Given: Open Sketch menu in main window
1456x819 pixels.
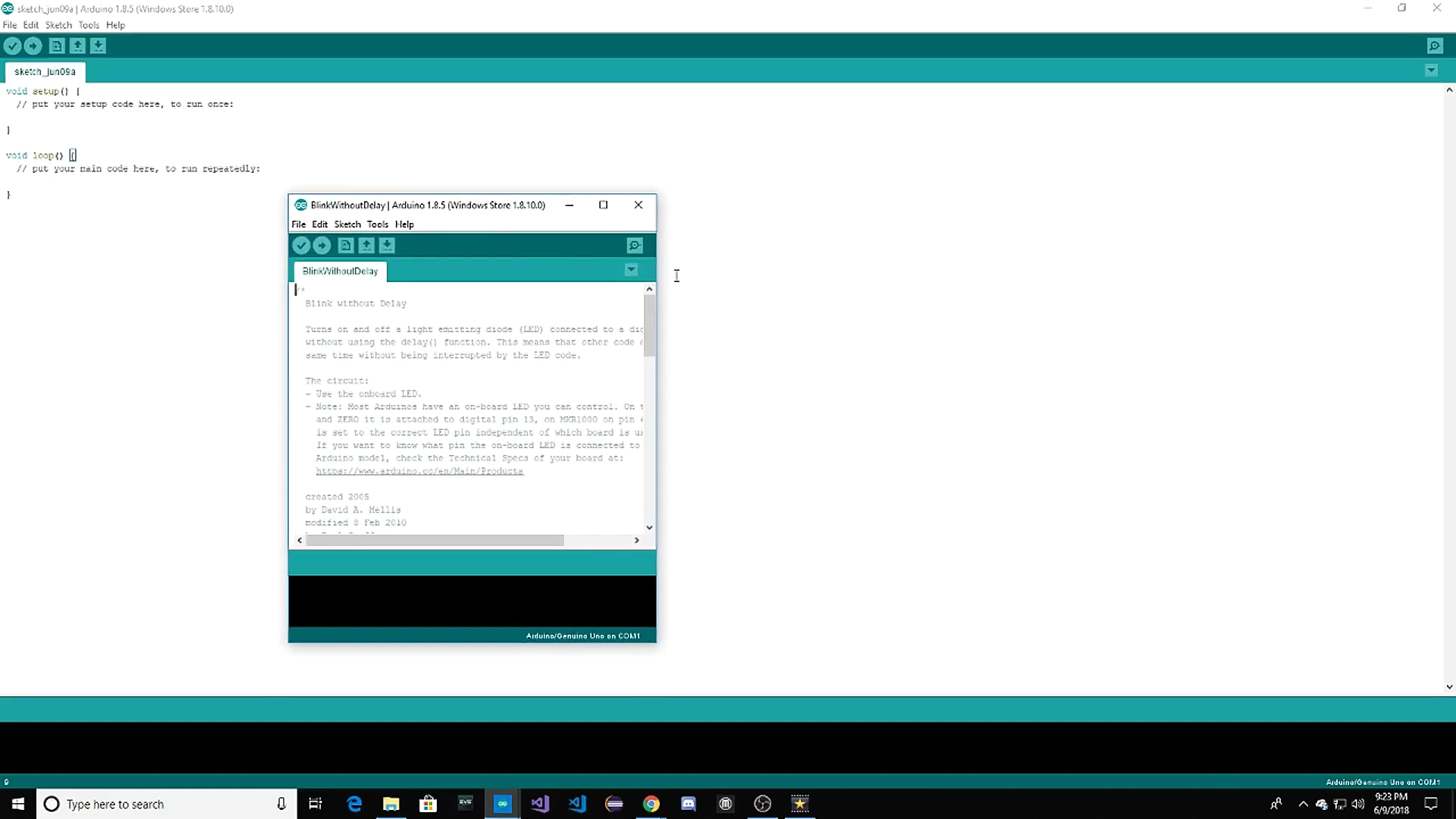Looking at the screenshot, I should 58,25.
